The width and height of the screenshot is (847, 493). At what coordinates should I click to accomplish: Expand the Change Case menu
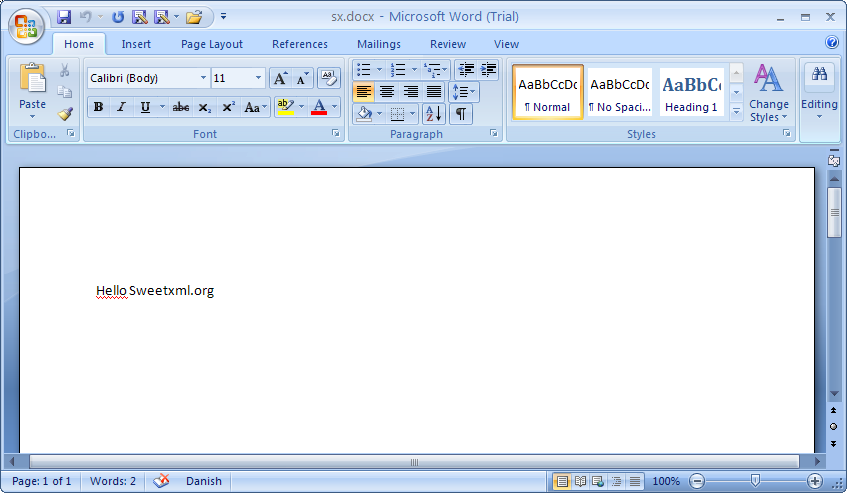(256, 107)
